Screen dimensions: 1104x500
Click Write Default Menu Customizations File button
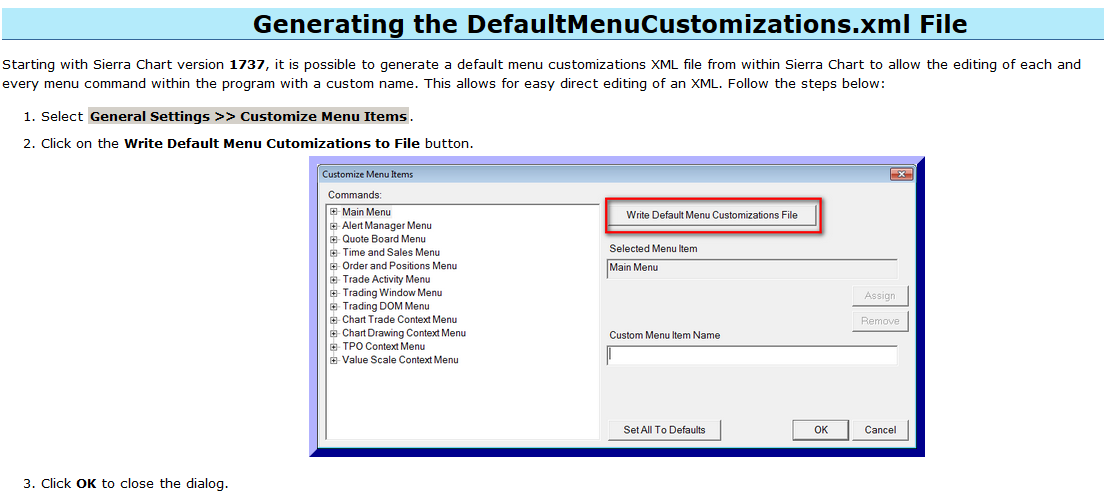pyautogui.click(x=712, y=215)
